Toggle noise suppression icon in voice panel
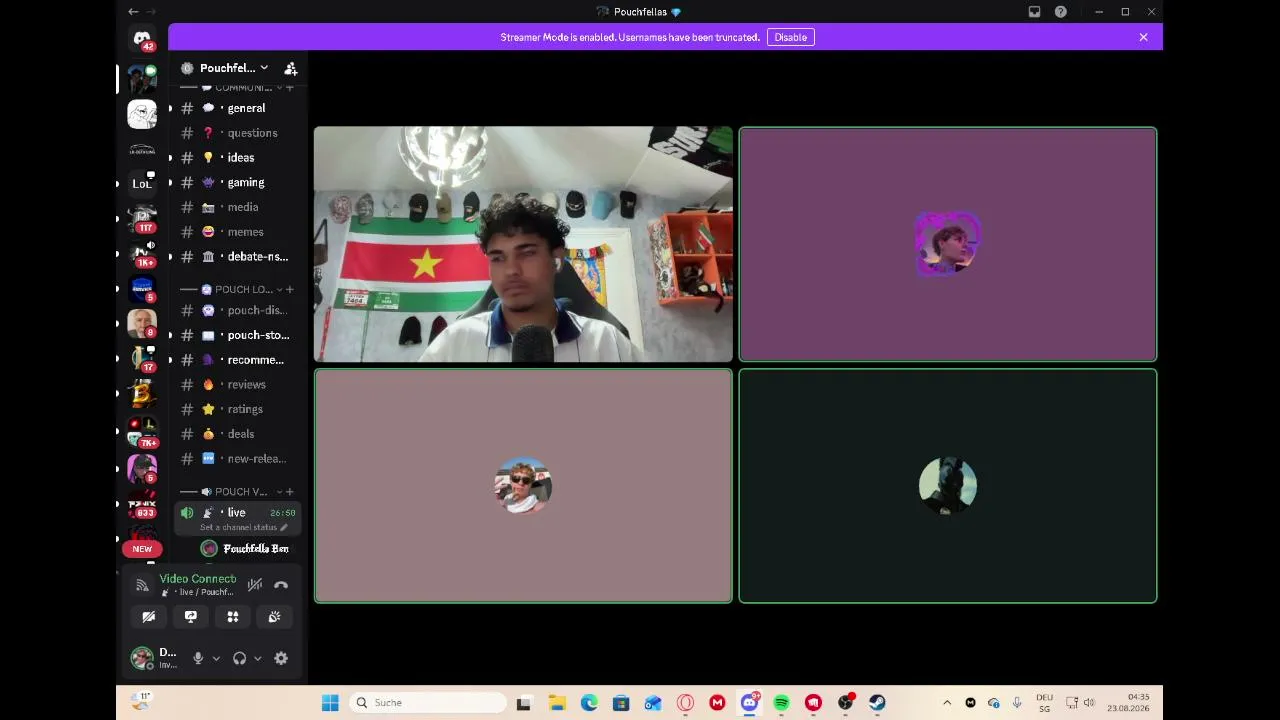This screenshot has height=720, width=1280. [255, 585]
